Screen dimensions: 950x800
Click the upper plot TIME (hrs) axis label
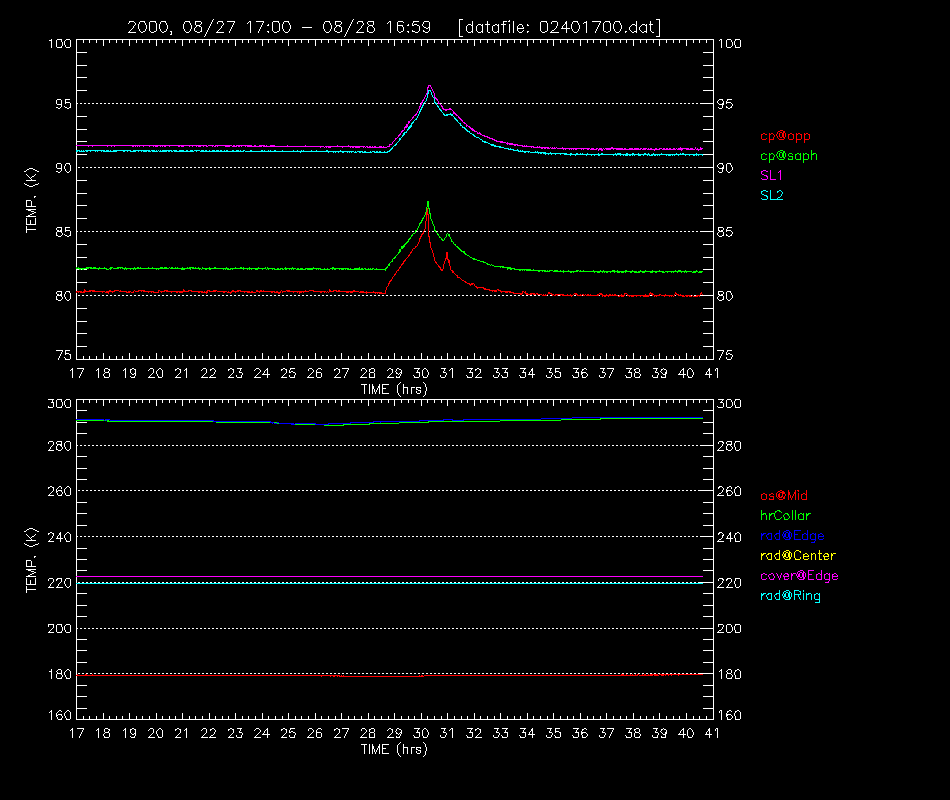[x=394, y=390]
